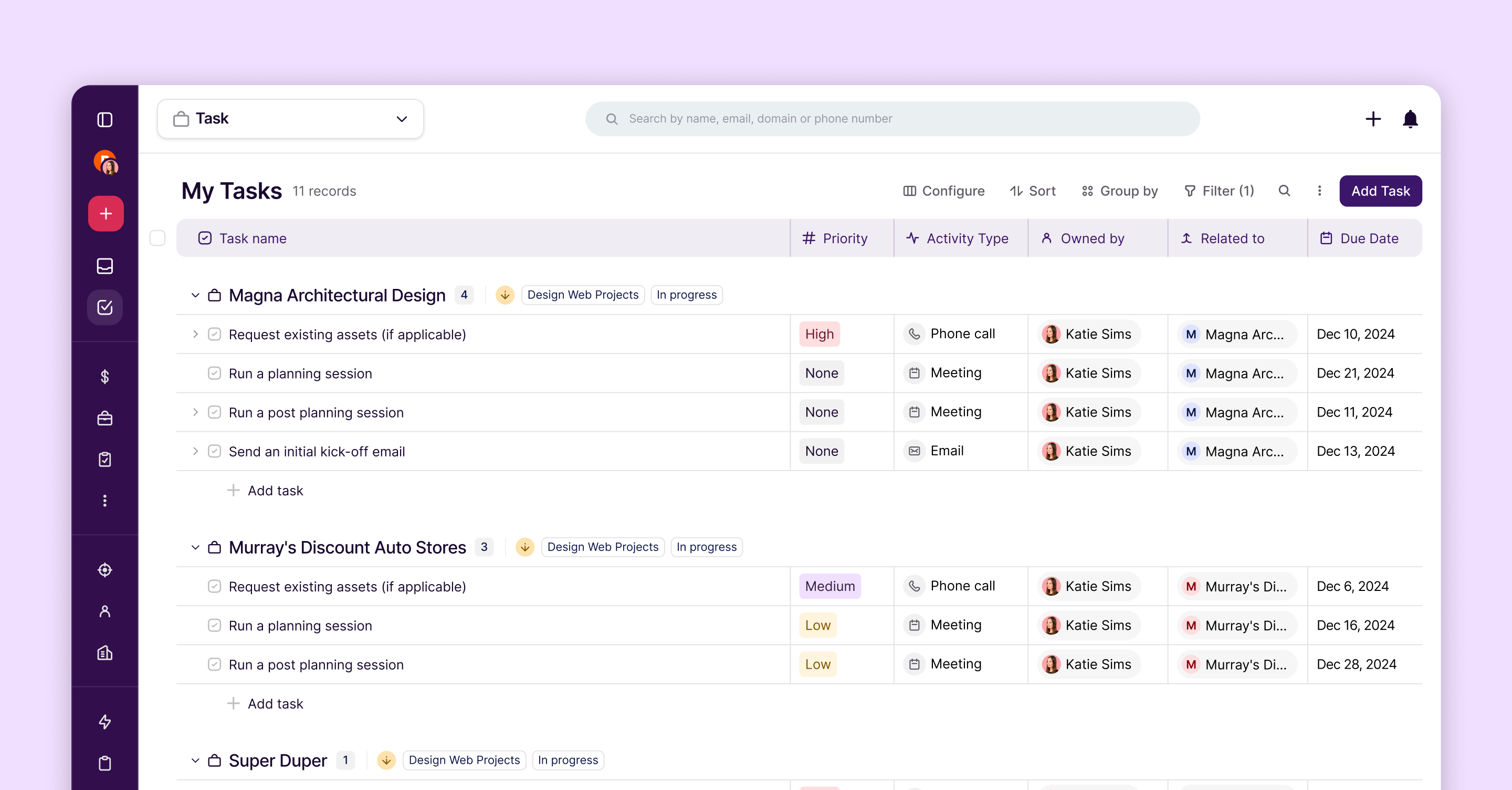
Task: Open the Inbox icon in the sidebar
Action: [105, 266]
